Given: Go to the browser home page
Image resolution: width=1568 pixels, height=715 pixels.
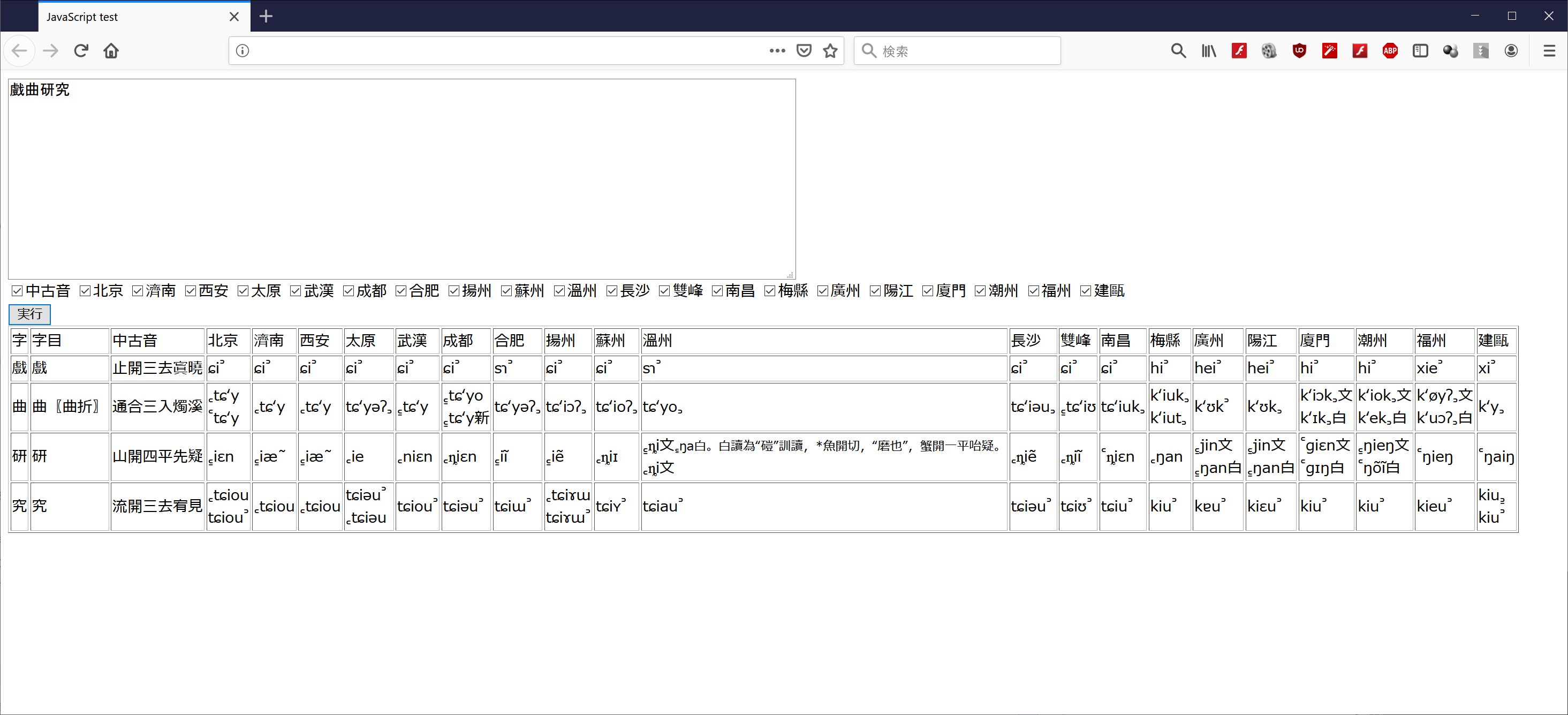Looking at the screenshot, I should (111, 50).
